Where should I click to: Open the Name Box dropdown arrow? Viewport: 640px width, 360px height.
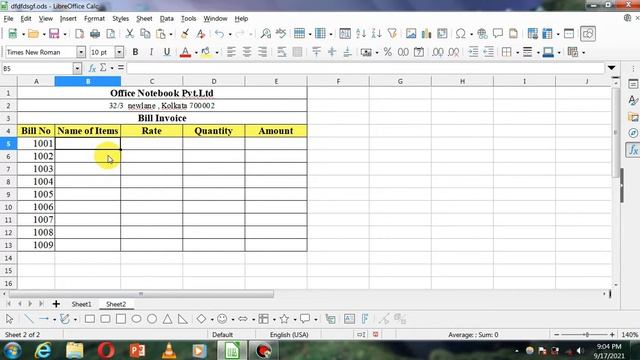click(77, 68)
